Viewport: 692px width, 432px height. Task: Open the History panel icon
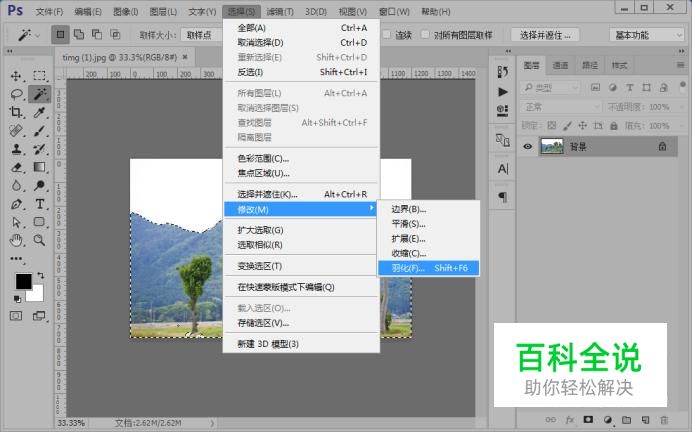coord(503,71)
